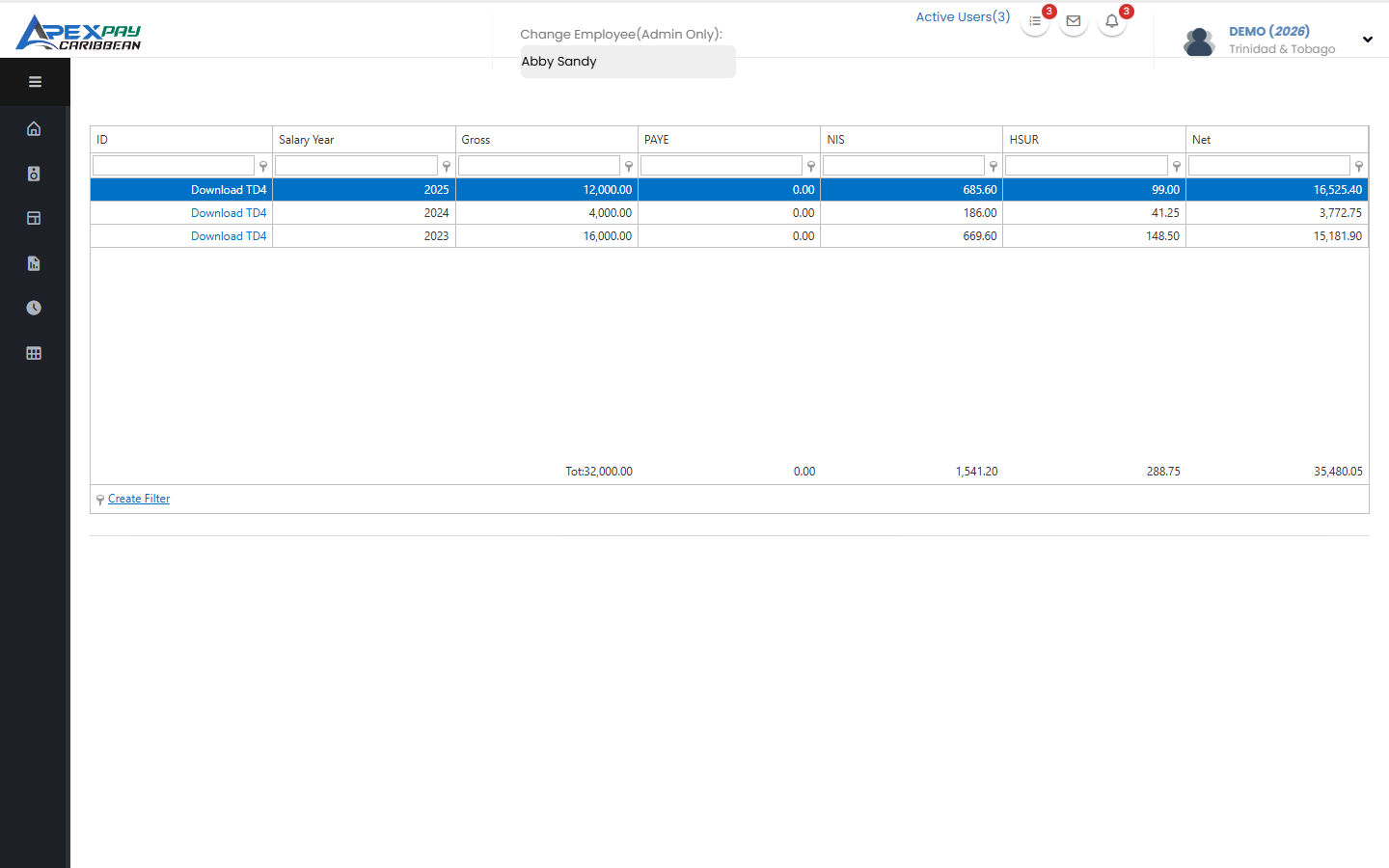Open the Active Users(3) link

tap(963, 16)
